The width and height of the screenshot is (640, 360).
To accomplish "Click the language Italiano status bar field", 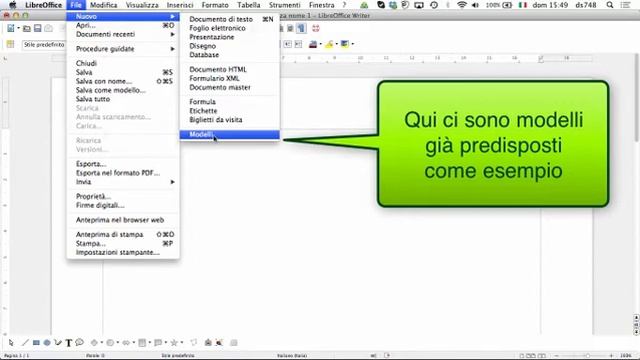I will point(292,356).
